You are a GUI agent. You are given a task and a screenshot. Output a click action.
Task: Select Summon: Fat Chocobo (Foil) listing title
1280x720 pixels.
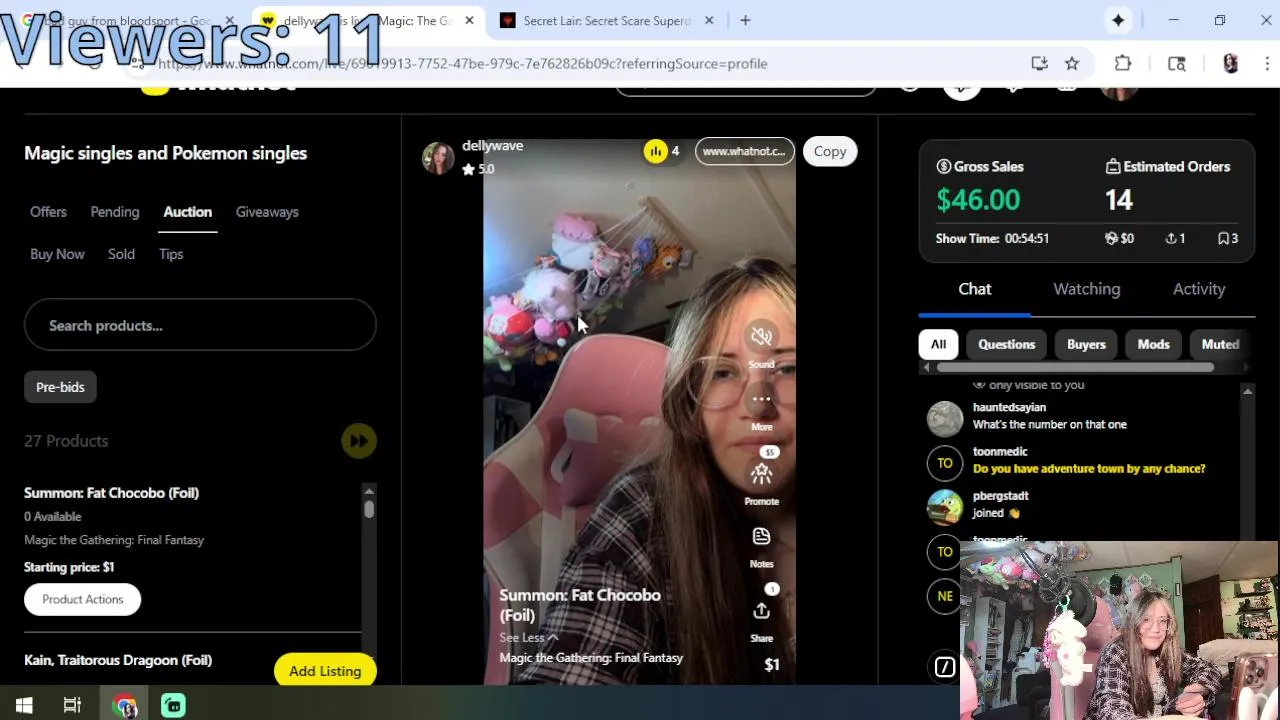click(x=111, y=493)
